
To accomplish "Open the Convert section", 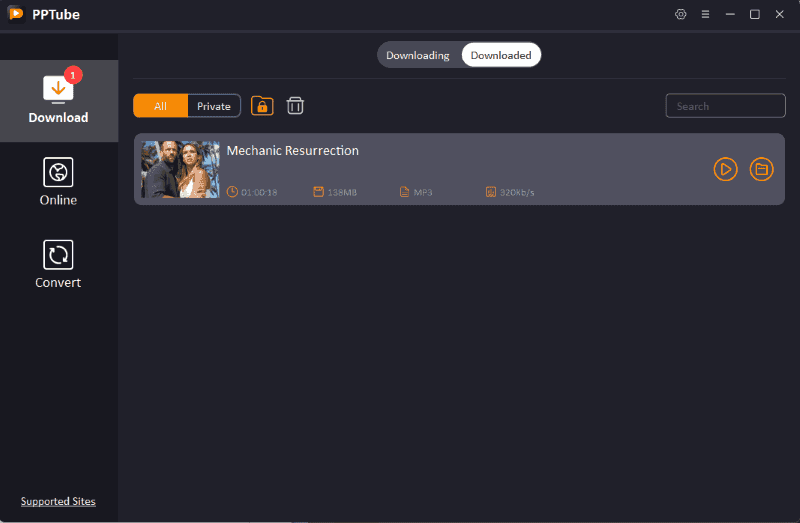I will pyautogui.click(x=58, y=264).
